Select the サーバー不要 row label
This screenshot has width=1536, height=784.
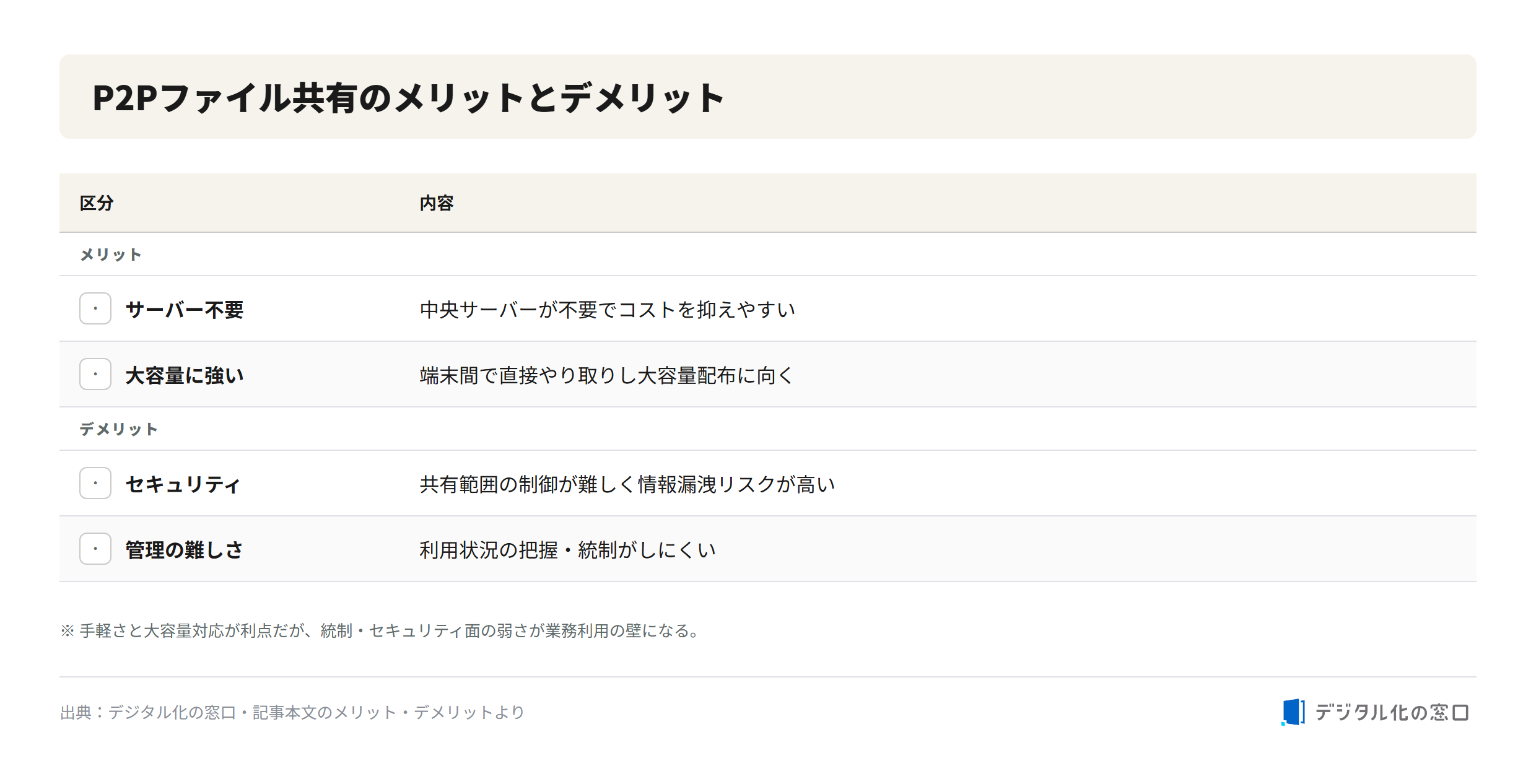185,309
